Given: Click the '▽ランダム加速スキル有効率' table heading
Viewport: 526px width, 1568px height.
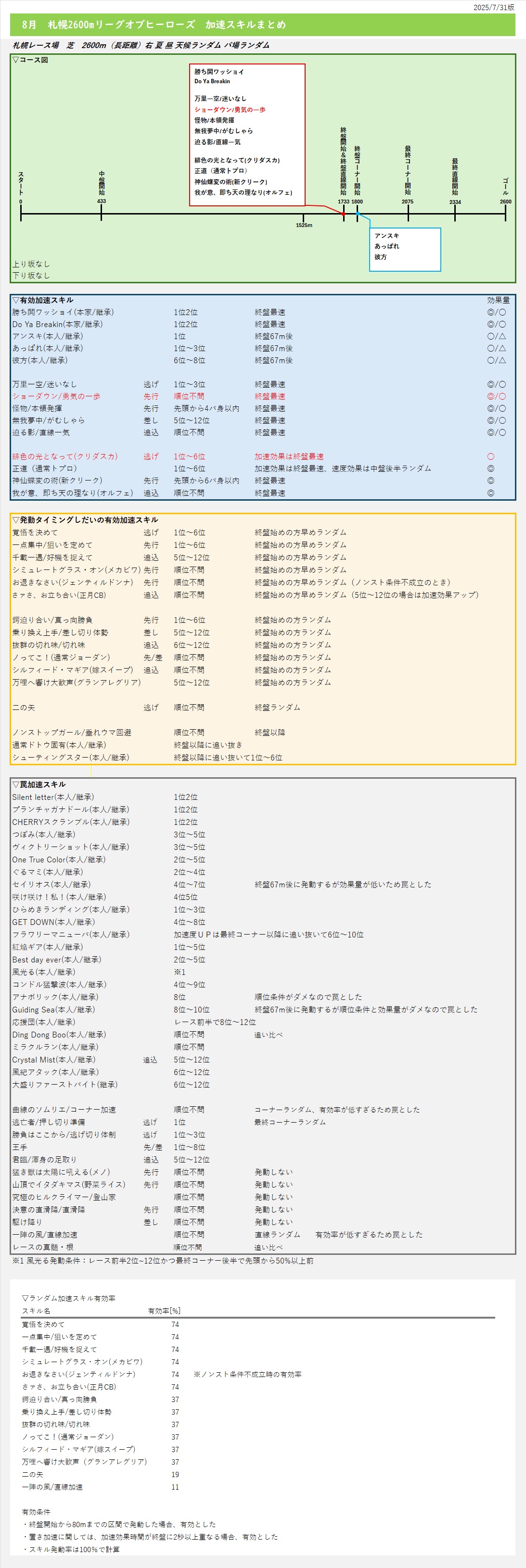Looking at the screenshot, I should [69, 1298].
